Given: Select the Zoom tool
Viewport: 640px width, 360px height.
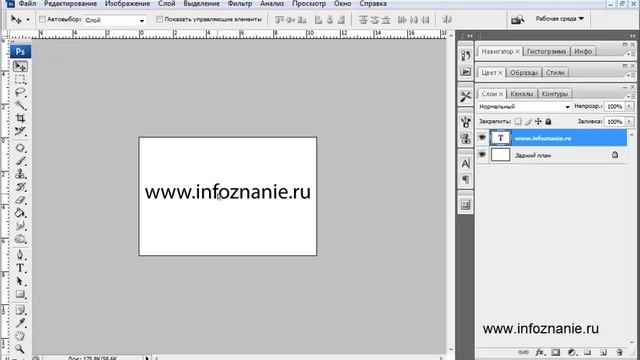Looking at the screenshot, I should tap(20, 349).
